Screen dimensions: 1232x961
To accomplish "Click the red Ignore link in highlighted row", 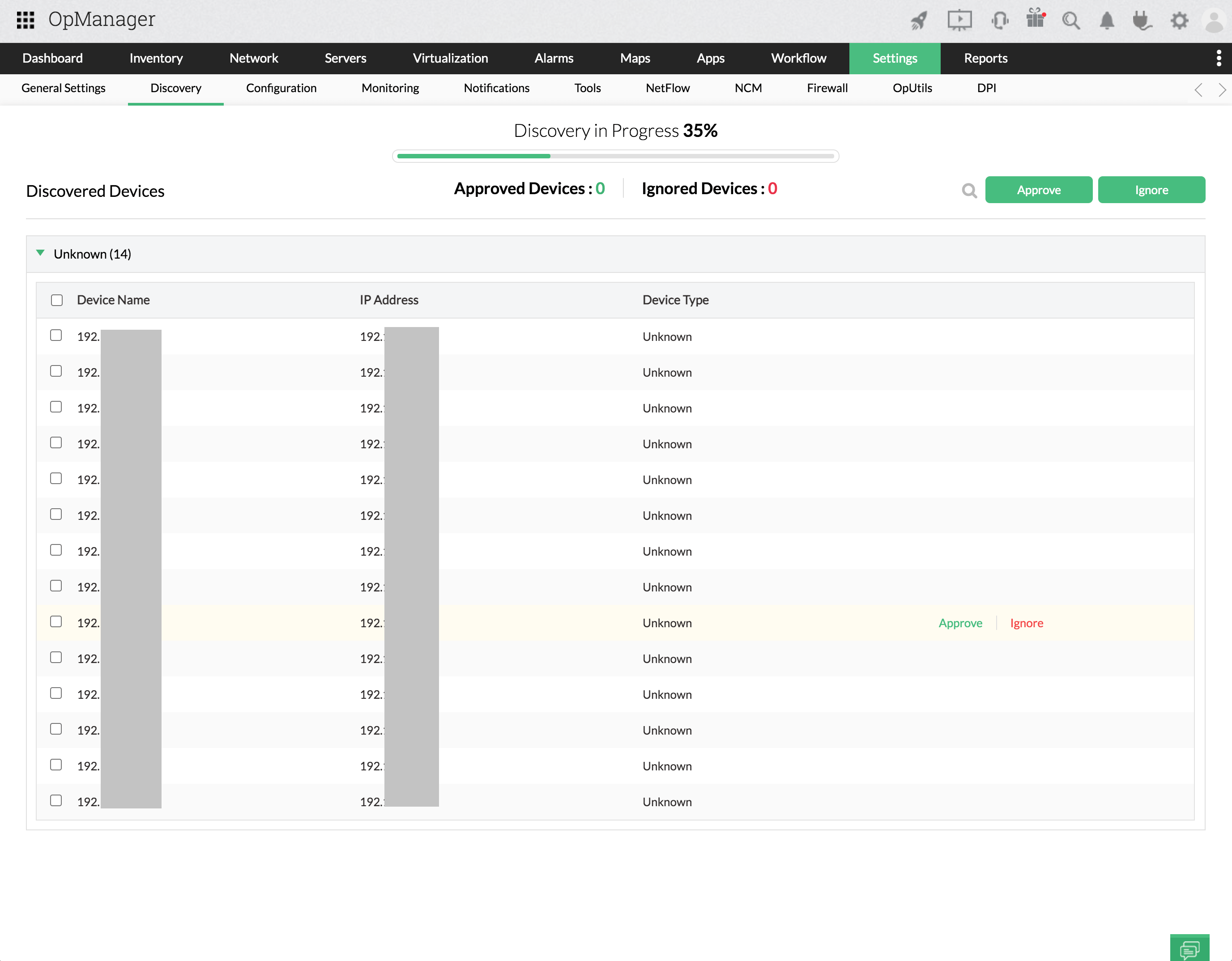I will coord(1026,623).
